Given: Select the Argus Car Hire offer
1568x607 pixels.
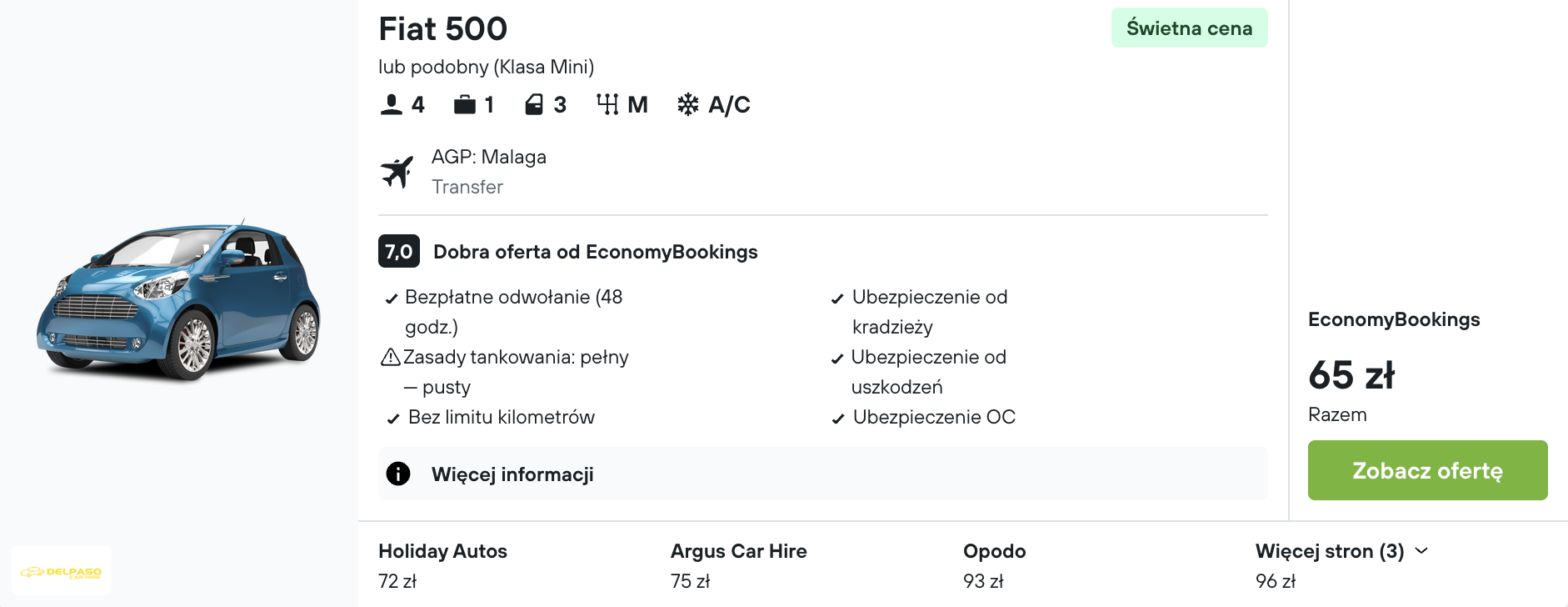Looking at the screenshot, I should (738, 565).
